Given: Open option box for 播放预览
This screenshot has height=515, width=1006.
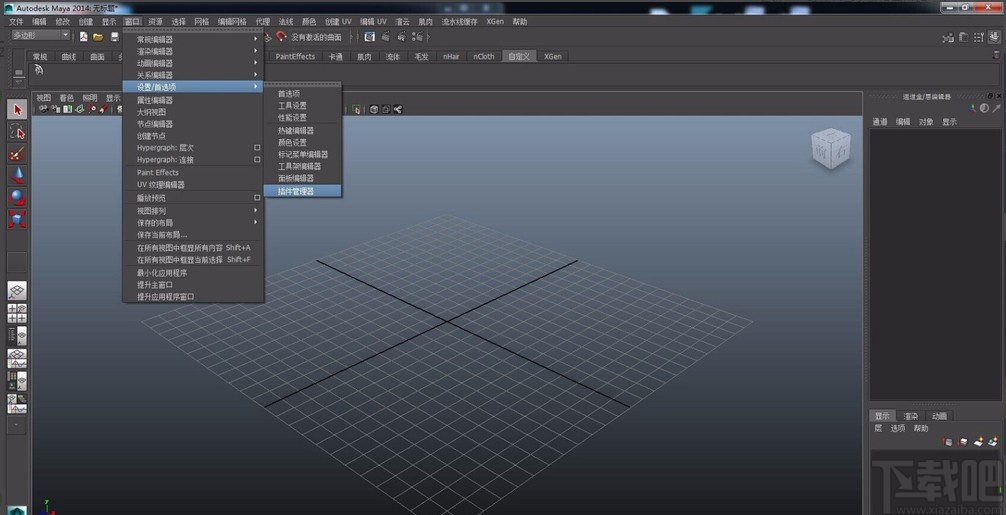Looking at the screenshot, I should coord(257,198).
